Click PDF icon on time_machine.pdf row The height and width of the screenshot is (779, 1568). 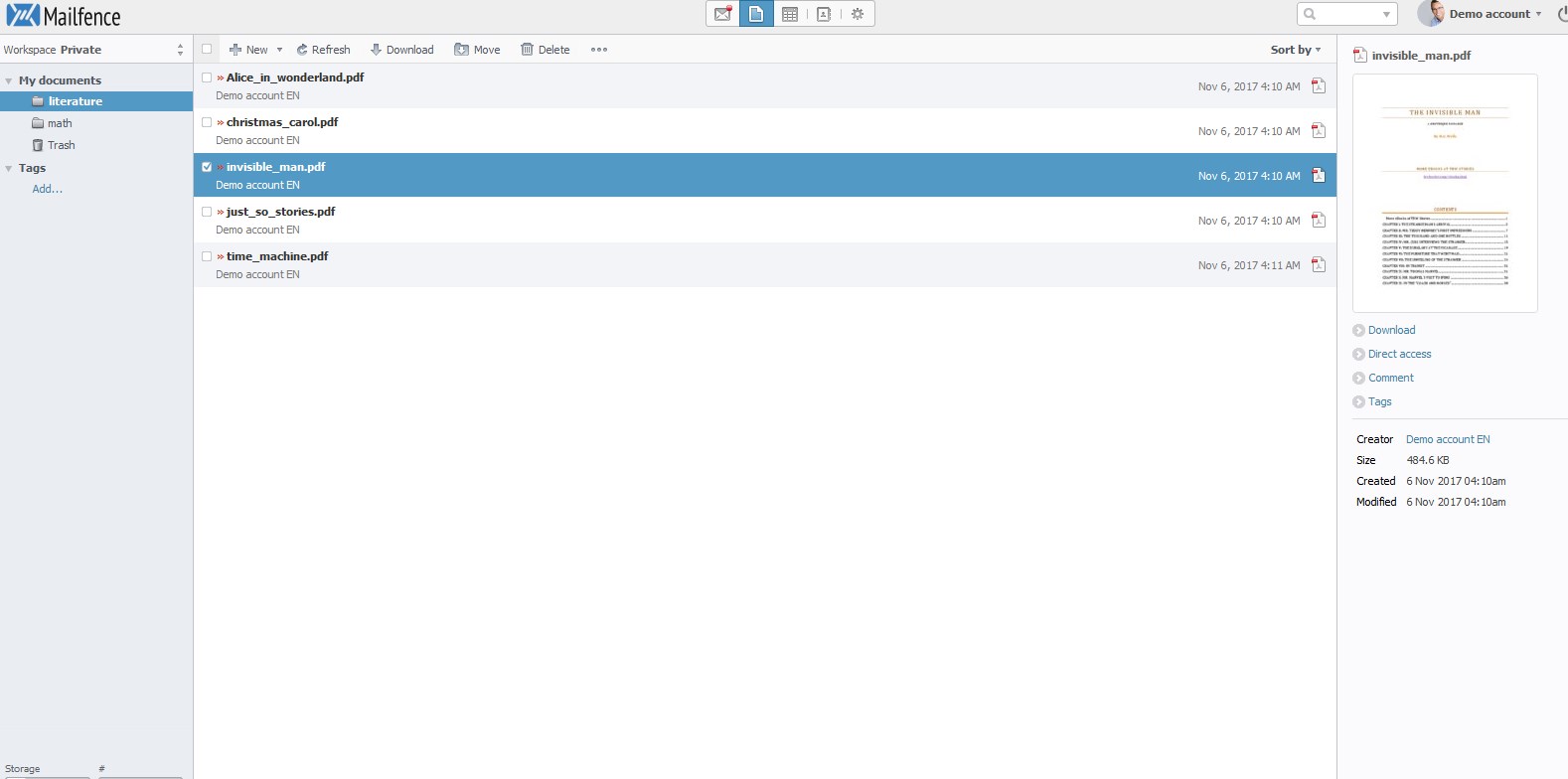tap(1319, 265)
